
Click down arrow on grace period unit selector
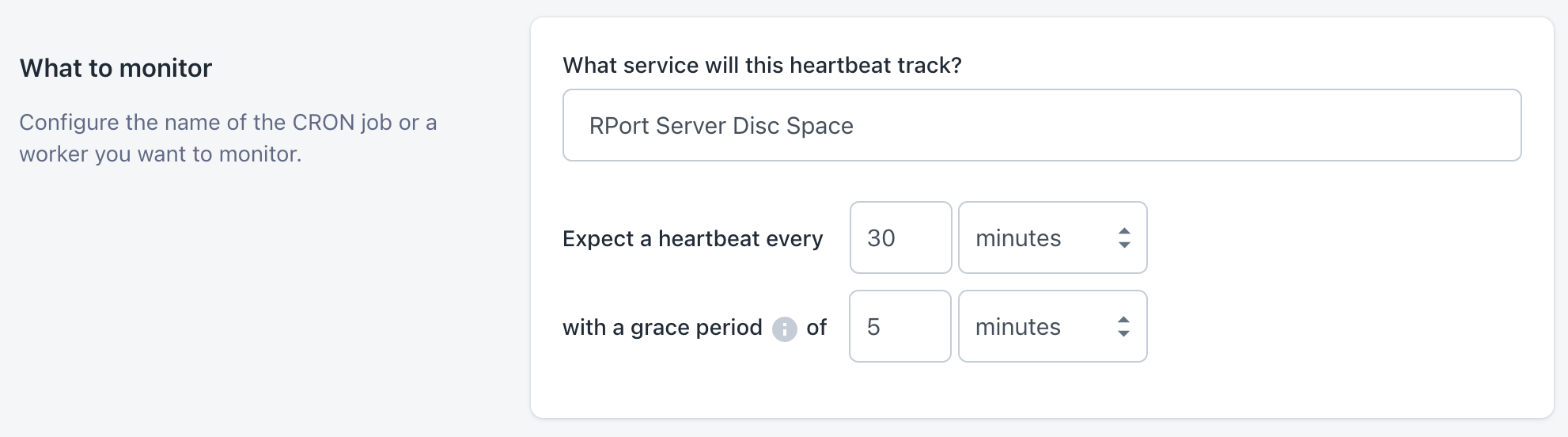point(1123,333)
